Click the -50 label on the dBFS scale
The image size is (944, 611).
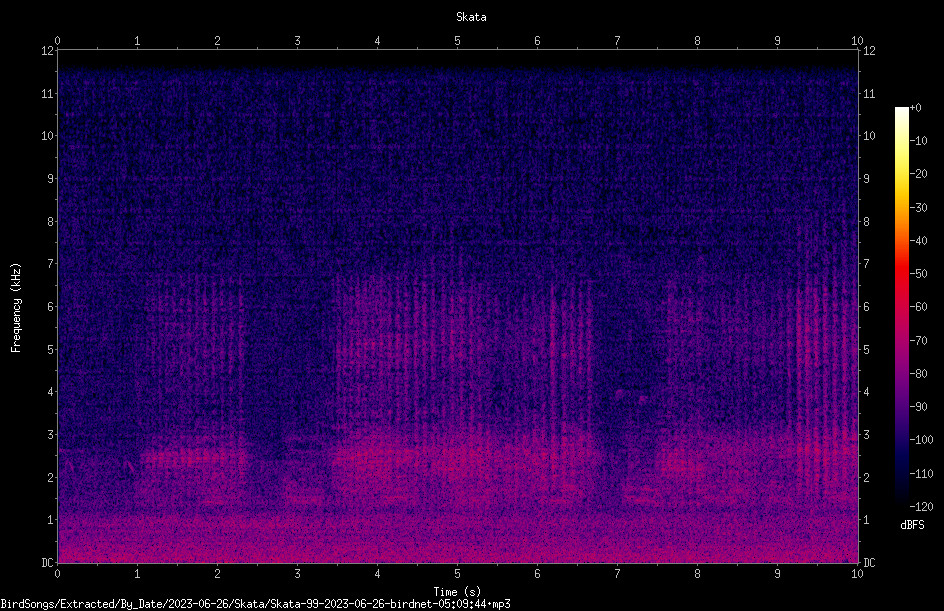point(919,274)
